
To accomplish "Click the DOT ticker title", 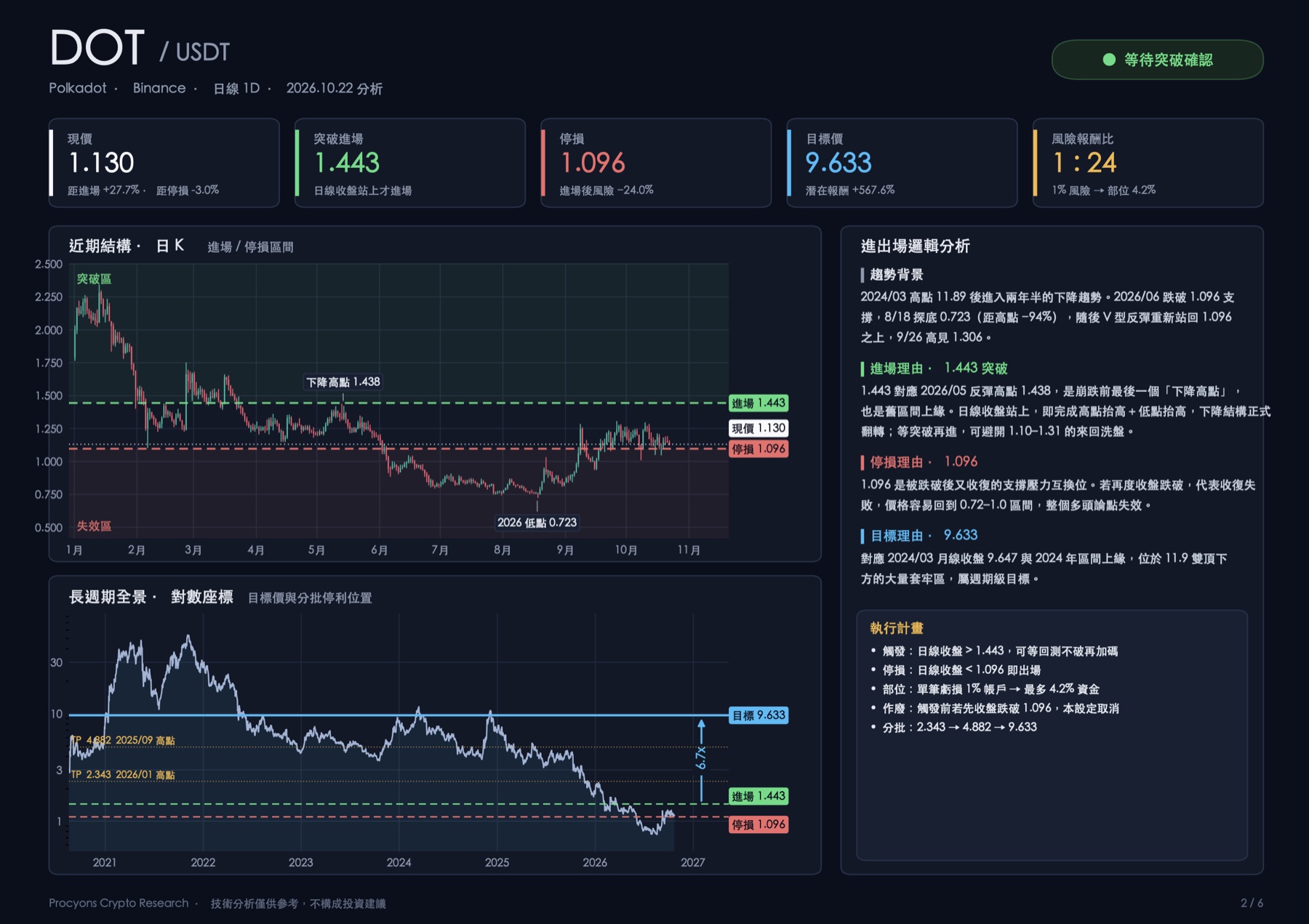I will coord(97,48).
